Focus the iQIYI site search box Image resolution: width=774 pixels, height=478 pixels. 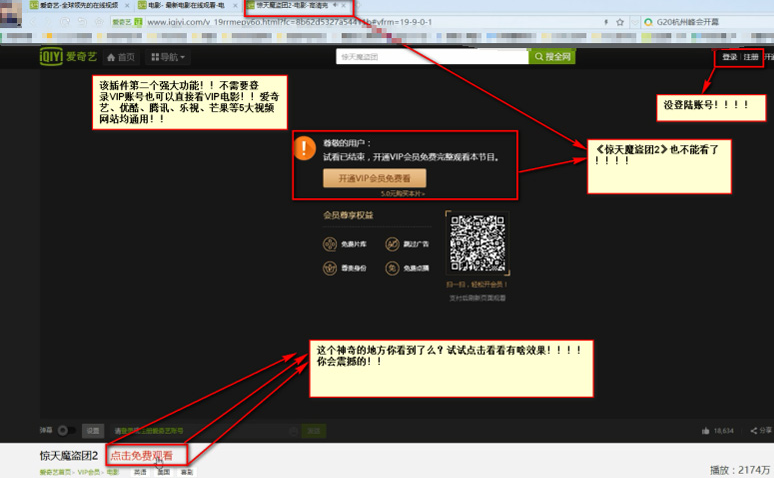432,57
